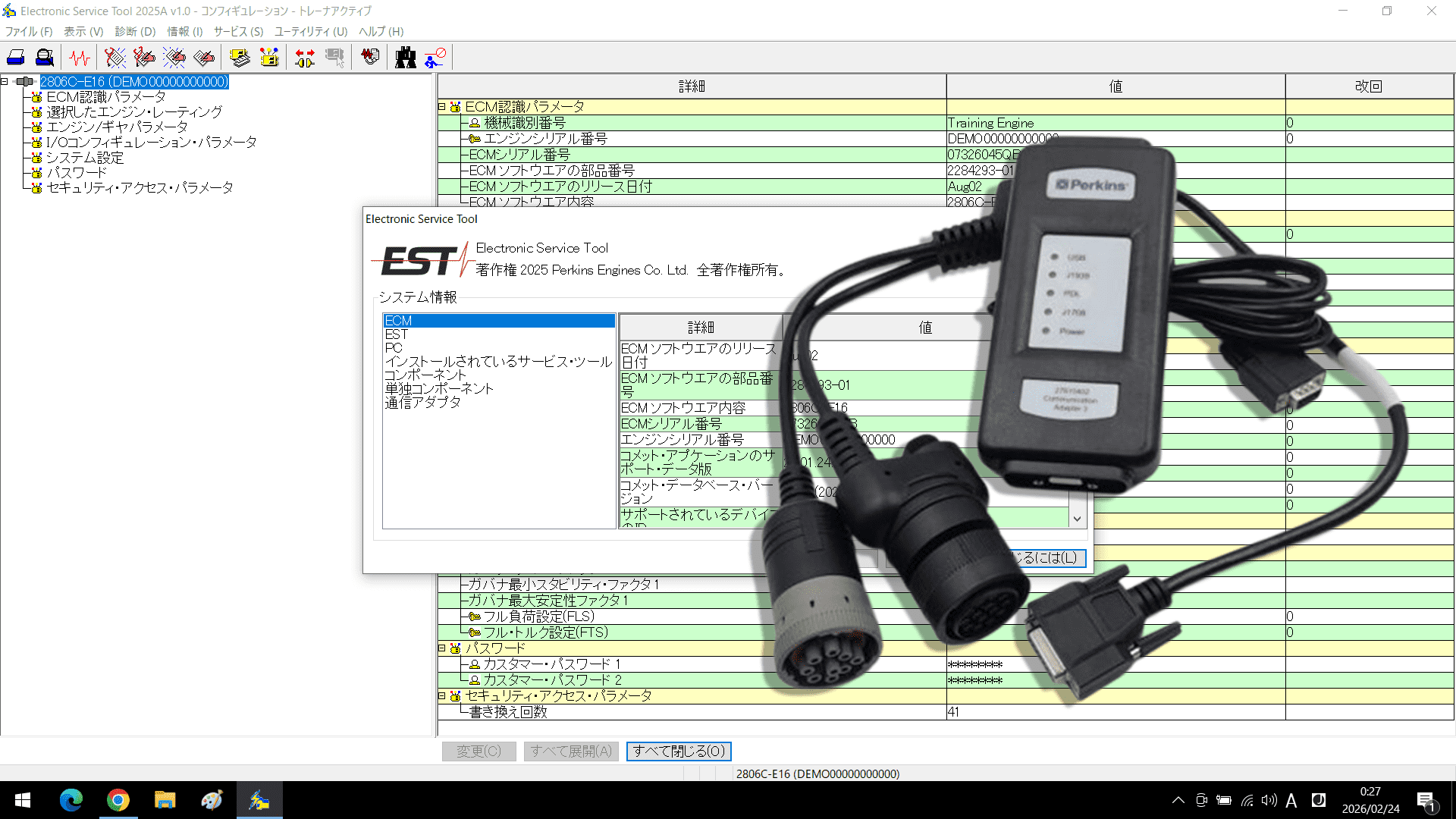This screenshot has width=1456, height=819.
Task: Click the binoculars Find icon
Action: pos(406,58)
